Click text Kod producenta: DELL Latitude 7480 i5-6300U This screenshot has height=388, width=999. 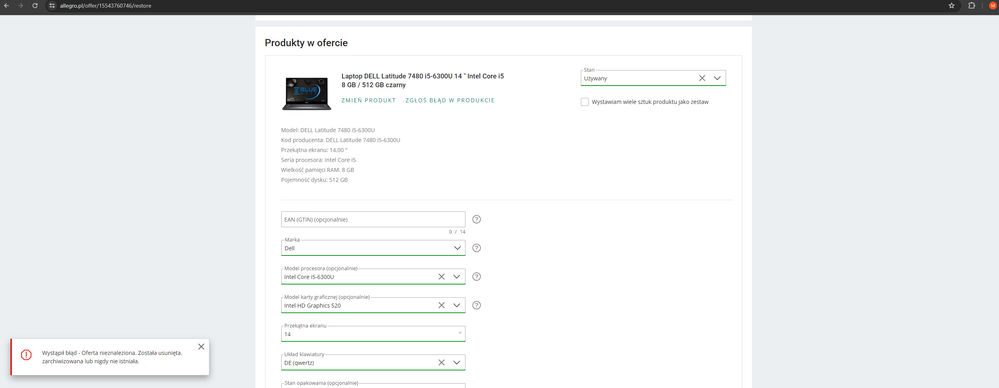[340, 140]
